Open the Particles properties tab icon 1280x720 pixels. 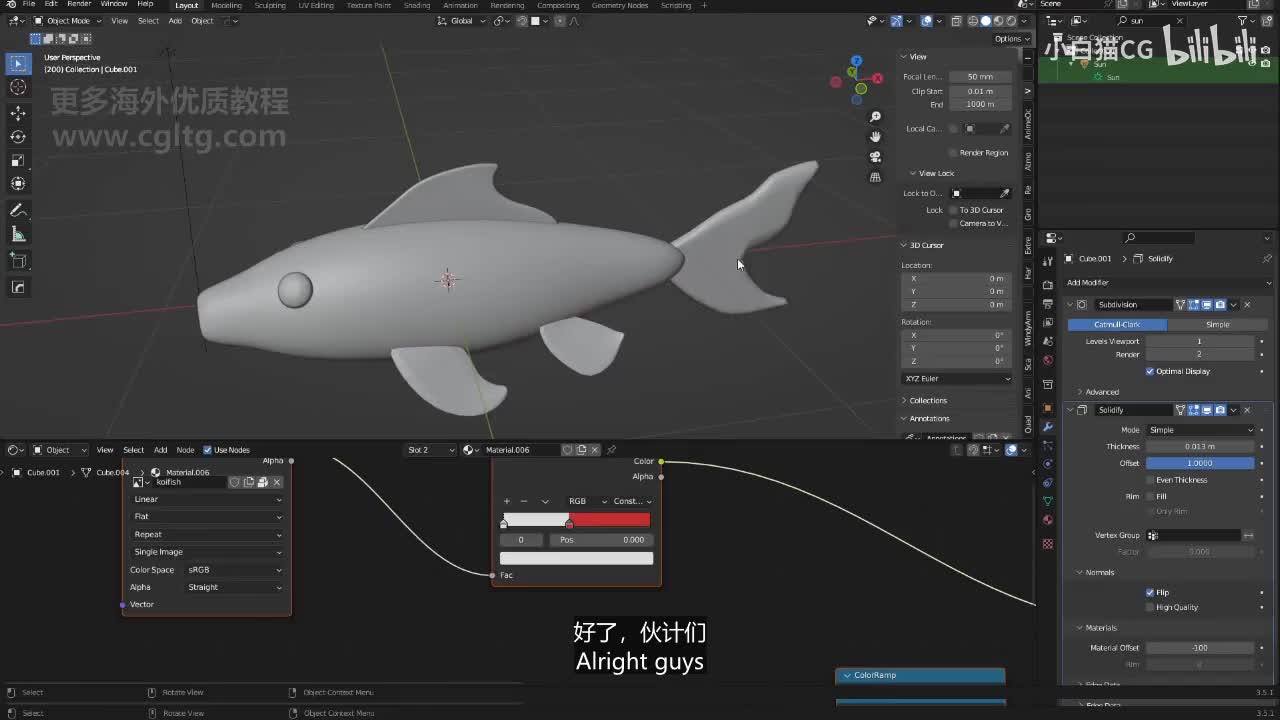tap(1048, 446)
